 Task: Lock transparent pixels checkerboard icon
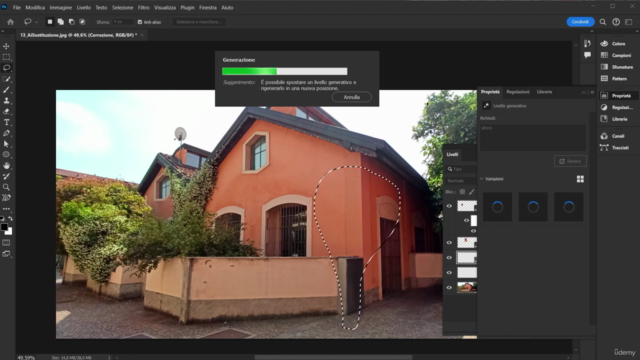coord(462,192)
